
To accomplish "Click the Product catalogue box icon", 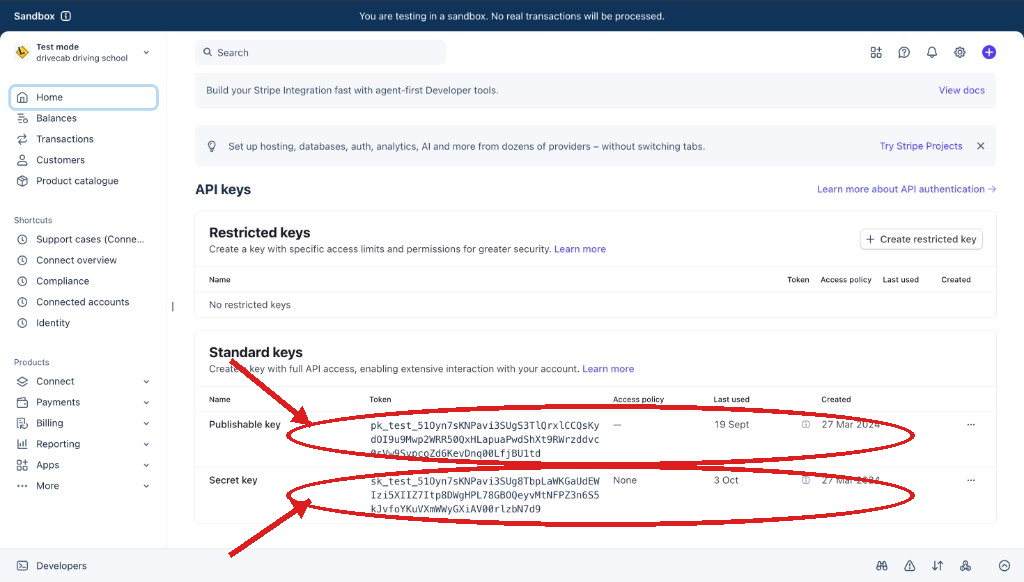I will pos(22,181).
